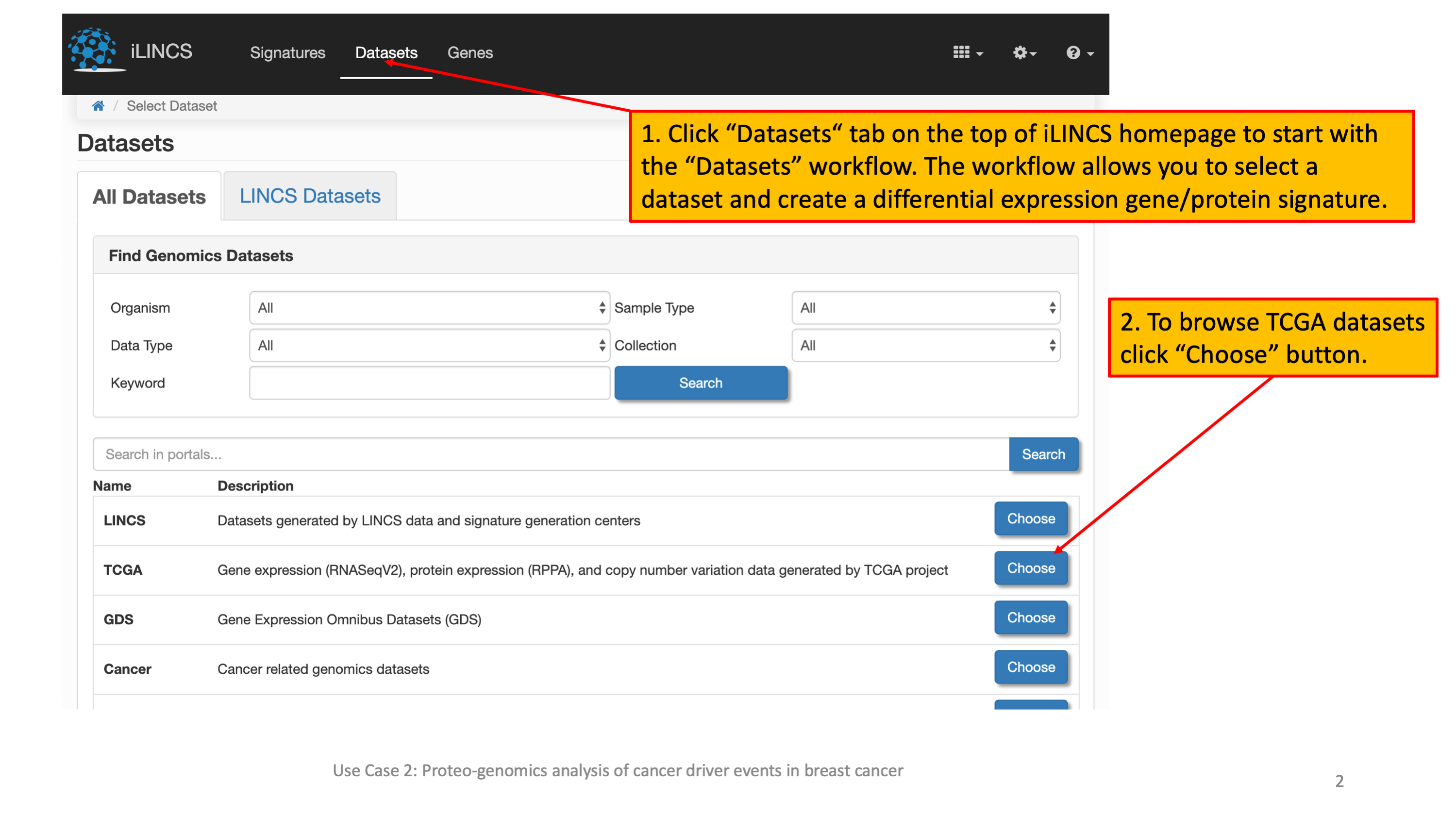
Task: Click the Datasets navigation item
Action: [386, 52]
